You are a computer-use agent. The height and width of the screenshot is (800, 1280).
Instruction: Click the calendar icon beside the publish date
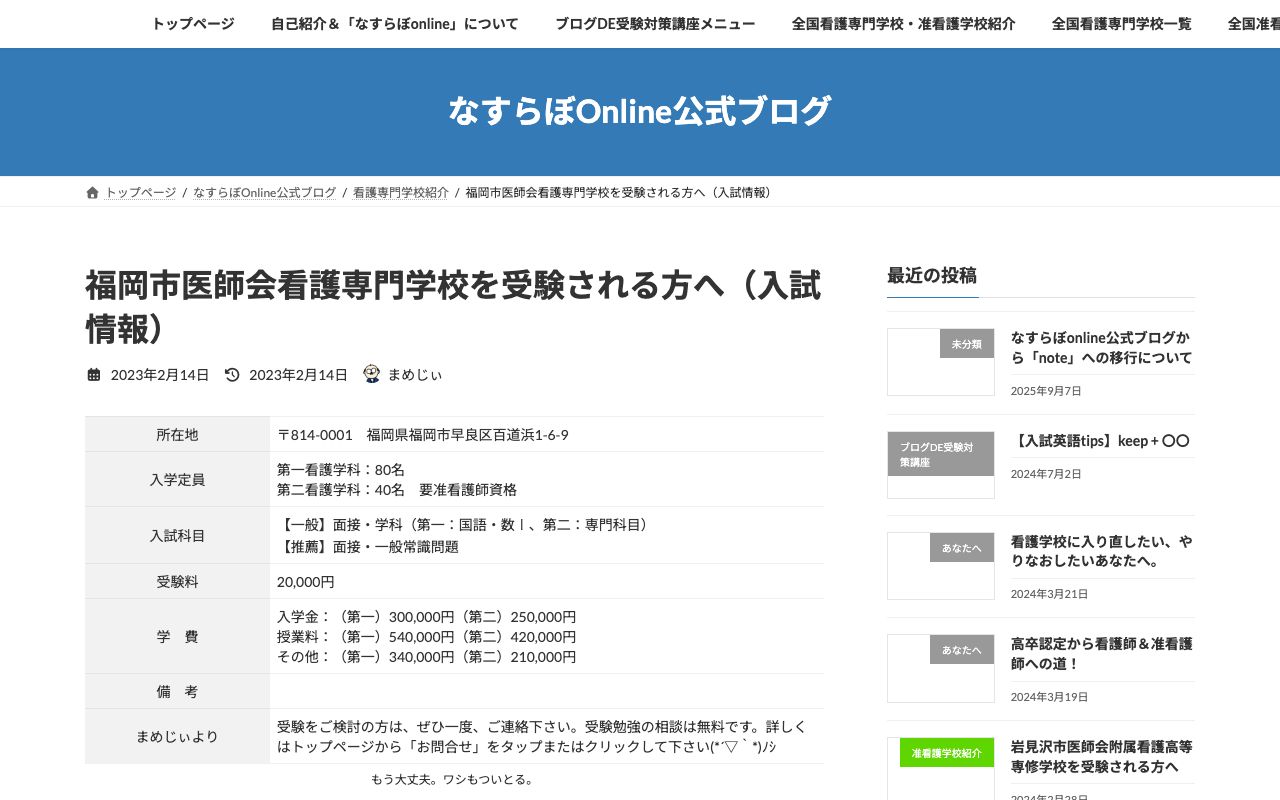(x=95, y=375)
